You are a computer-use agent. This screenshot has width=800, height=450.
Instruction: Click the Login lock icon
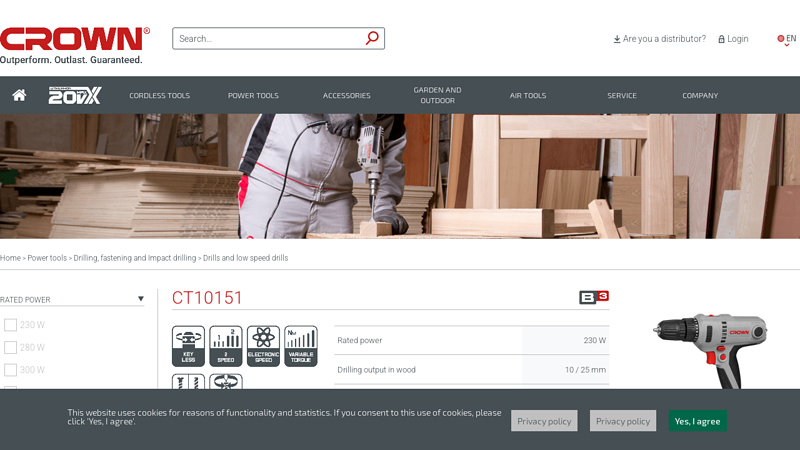(x=721, y=39)
